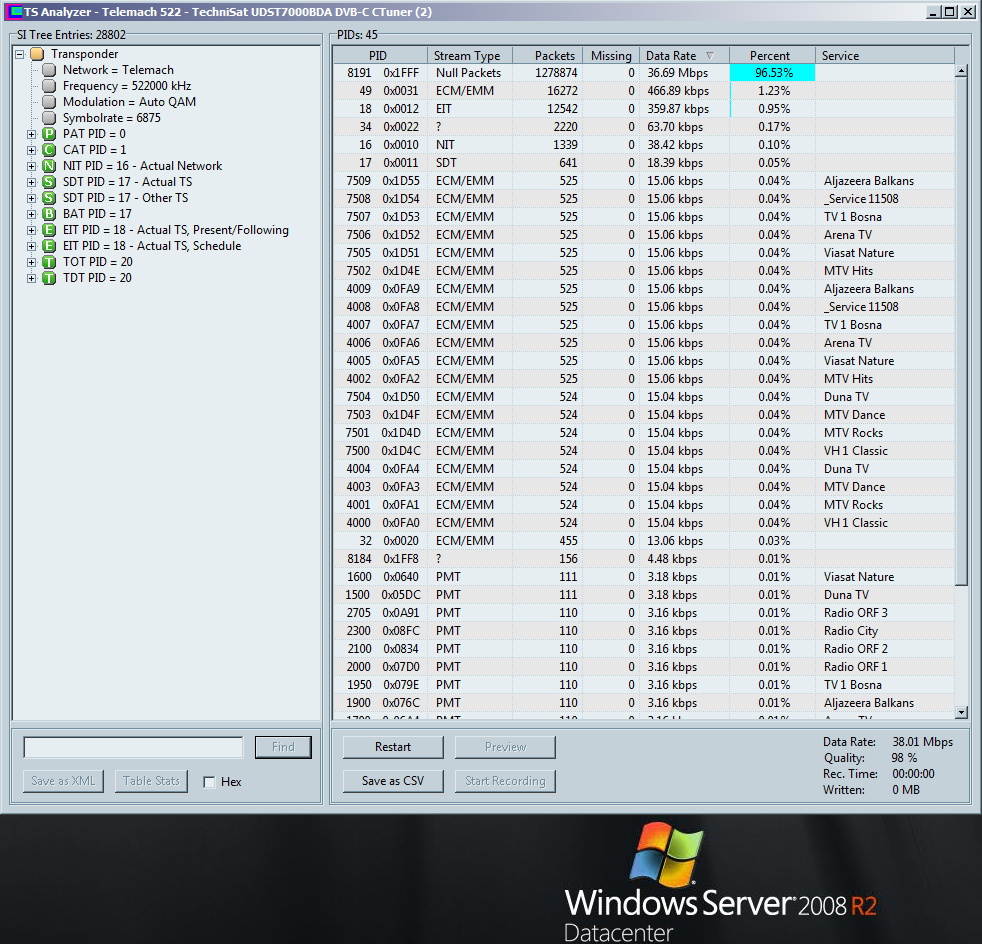Toggle the Hex checkbox

(209, 782)
